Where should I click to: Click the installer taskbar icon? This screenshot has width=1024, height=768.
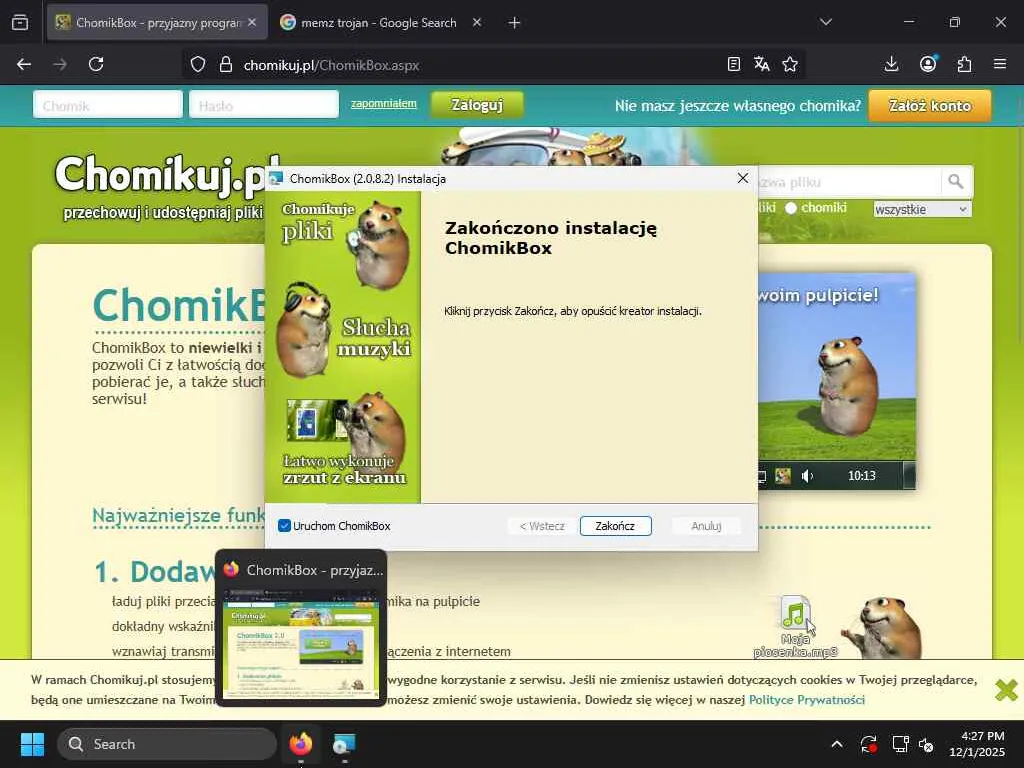[x=344, y=744]
